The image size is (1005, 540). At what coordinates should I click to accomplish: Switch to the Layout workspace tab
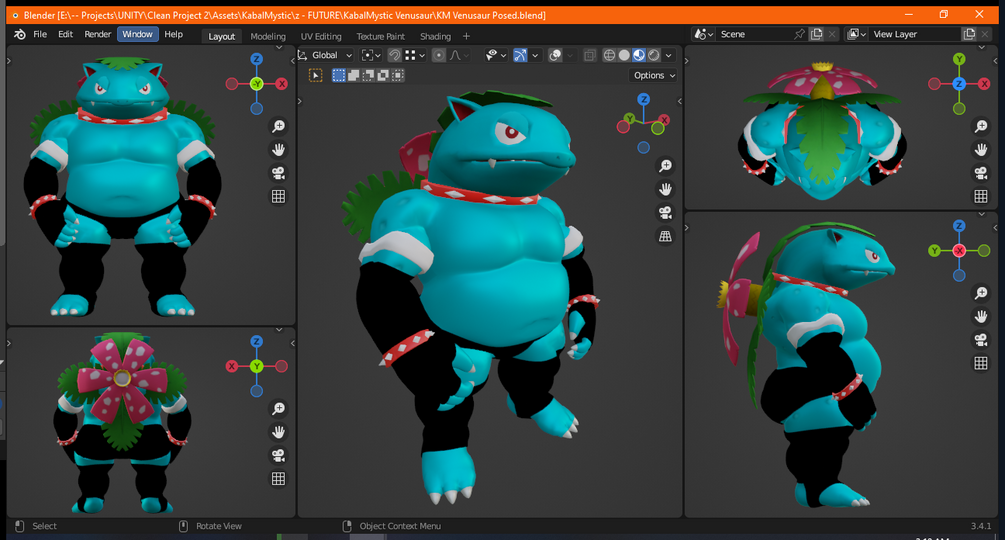221,37
